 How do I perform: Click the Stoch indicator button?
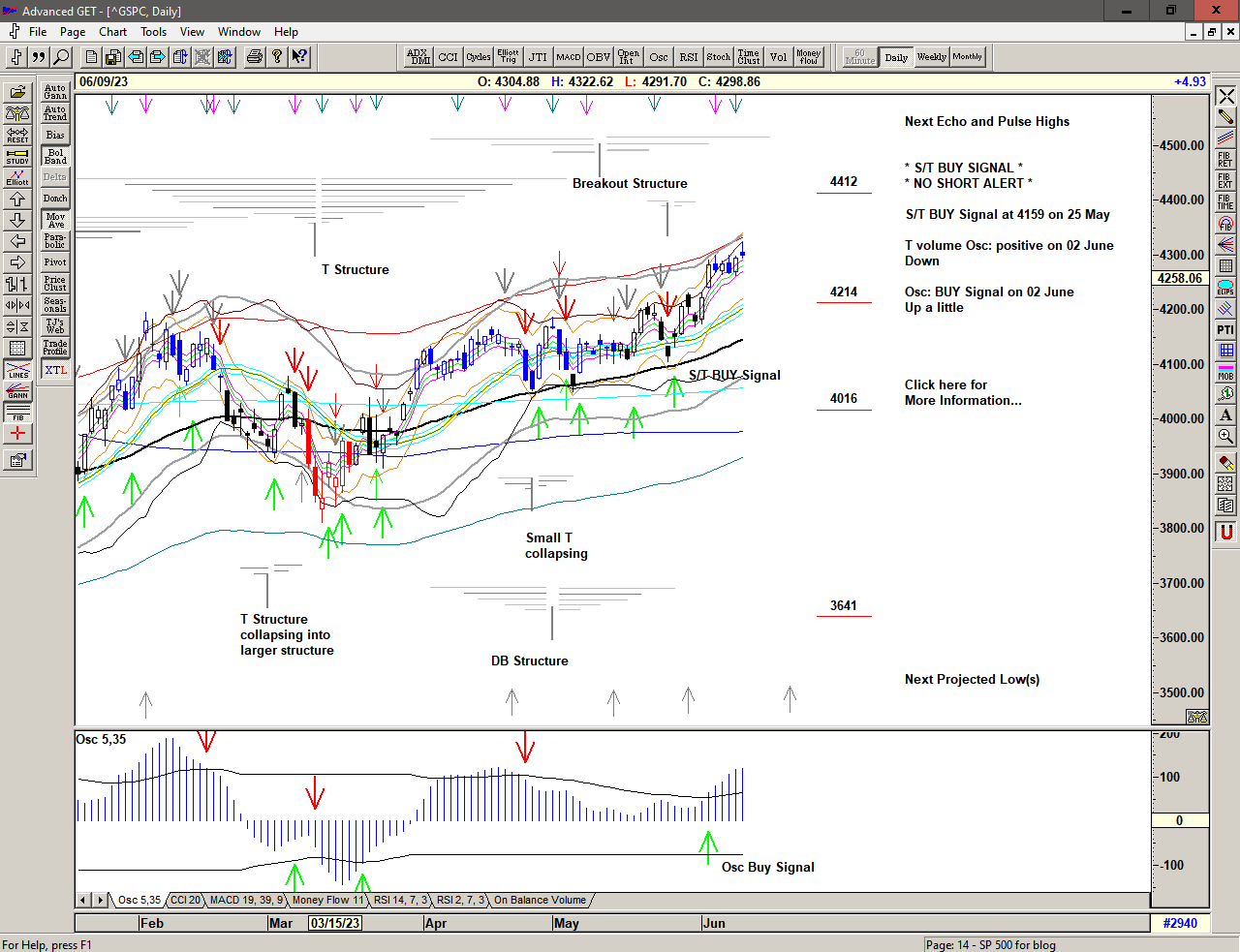point(718,57)
